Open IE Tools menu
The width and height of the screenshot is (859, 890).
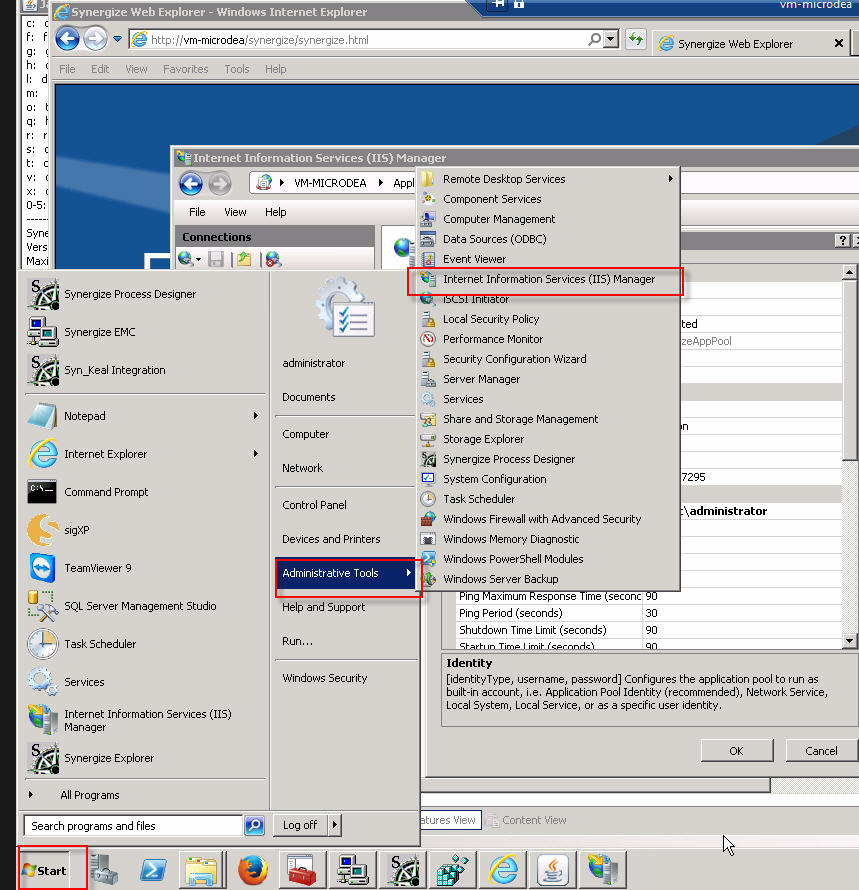(x=236, y=69)
